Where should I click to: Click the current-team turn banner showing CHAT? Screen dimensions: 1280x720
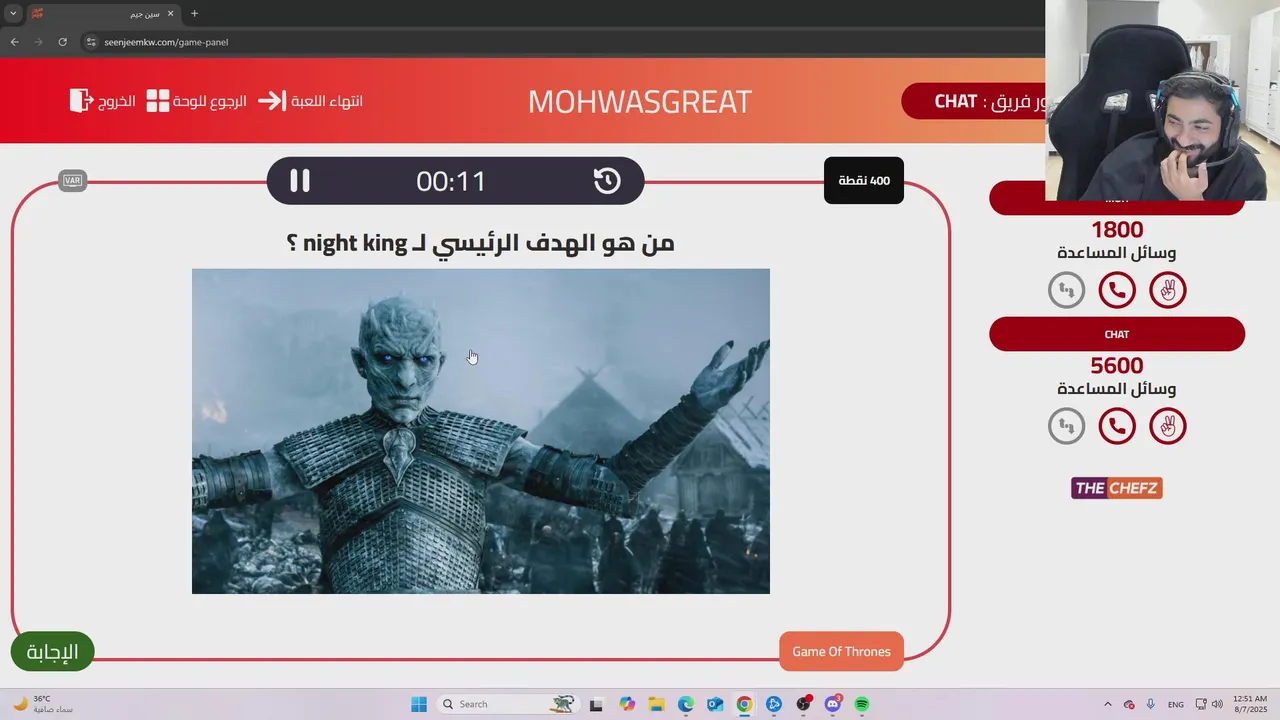pyautogui.click(x=974, y=101)
